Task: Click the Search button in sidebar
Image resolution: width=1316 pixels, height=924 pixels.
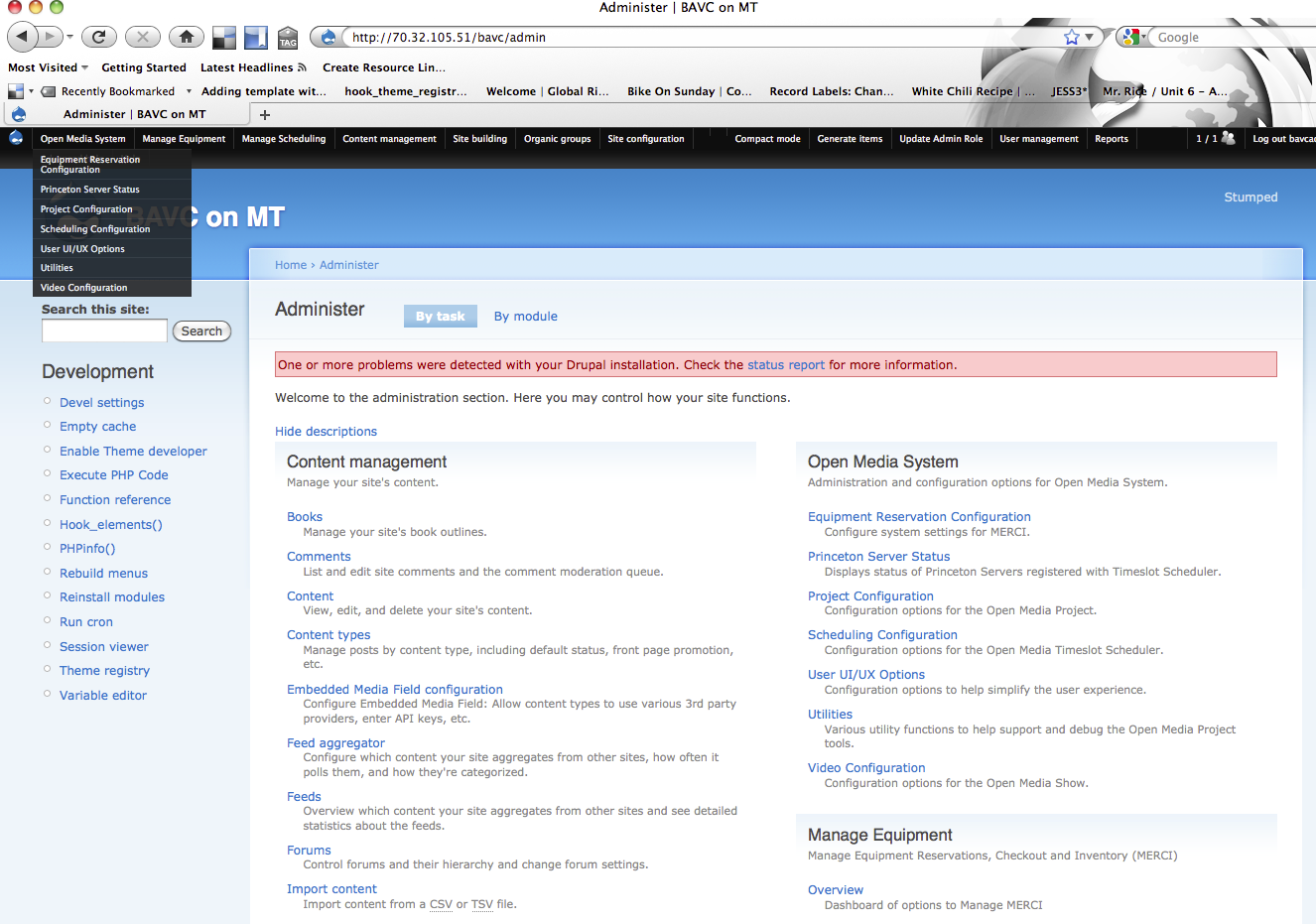Action: point(201,331)
